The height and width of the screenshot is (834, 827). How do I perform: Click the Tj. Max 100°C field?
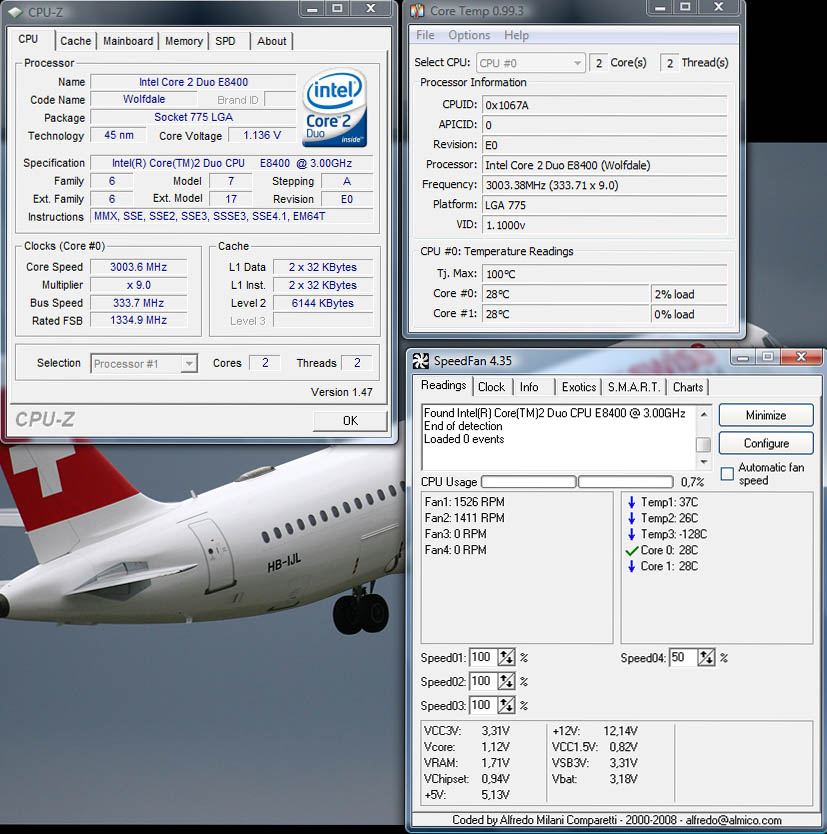click(x=604, y=274)
